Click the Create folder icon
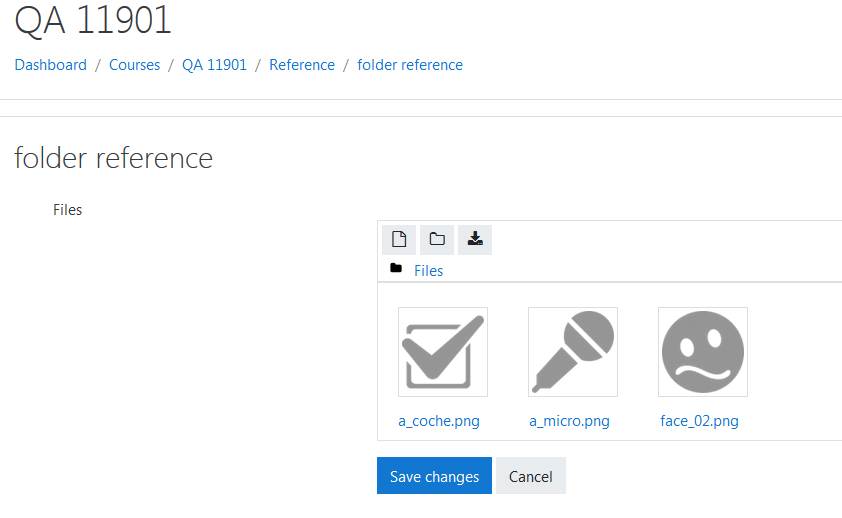This screenshot has height=518, width=842. (437, 239)
